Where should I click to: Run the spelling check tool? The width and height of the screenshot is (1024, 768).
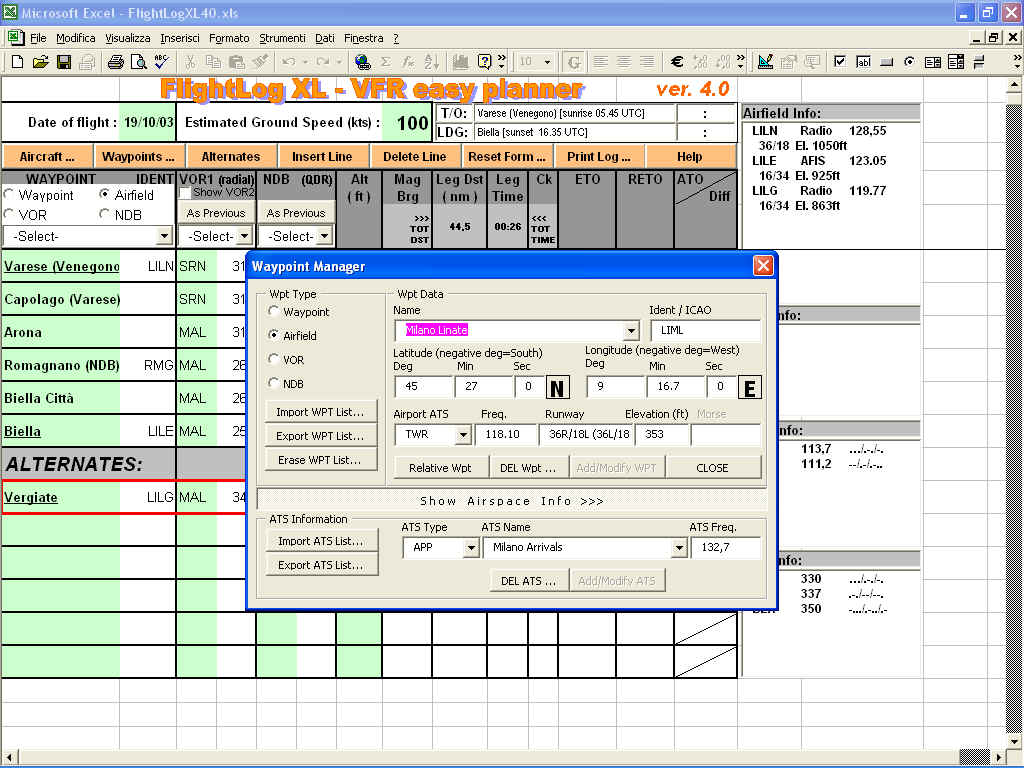161,62
